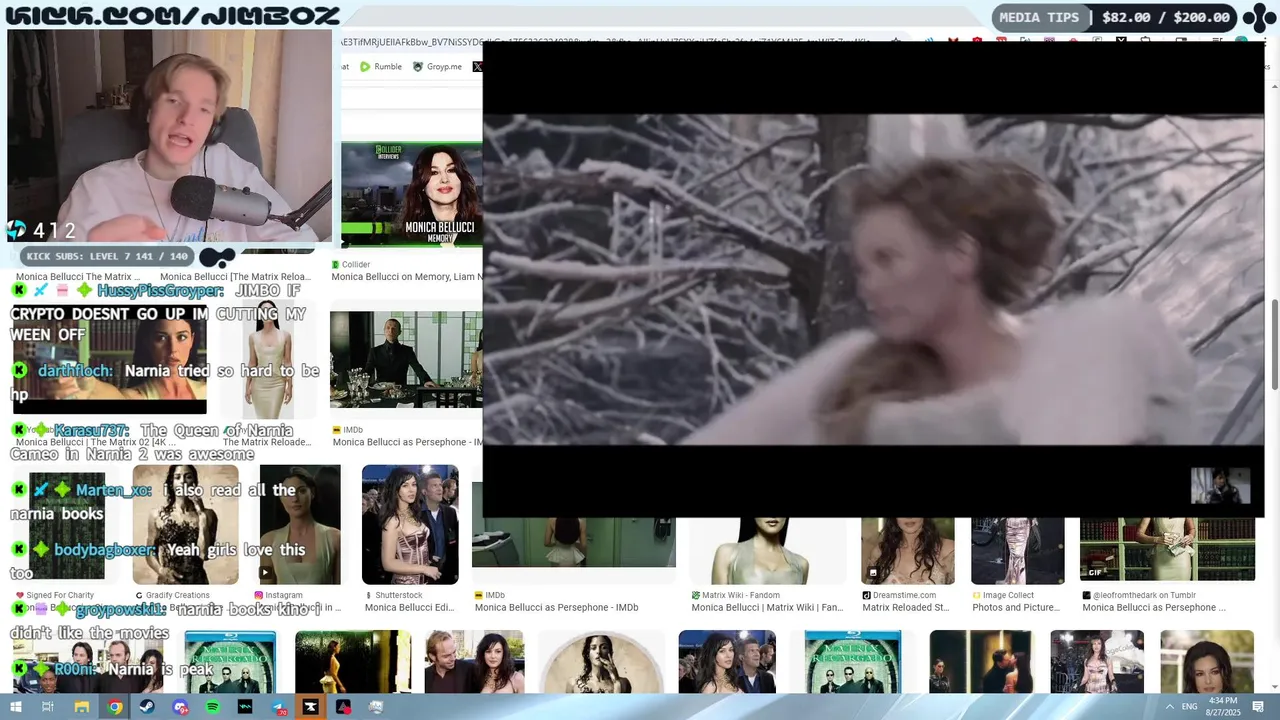Open the orange-highlighted taskbar app
This screenshot has height=720, width=1280.
[x=311, y=707]
